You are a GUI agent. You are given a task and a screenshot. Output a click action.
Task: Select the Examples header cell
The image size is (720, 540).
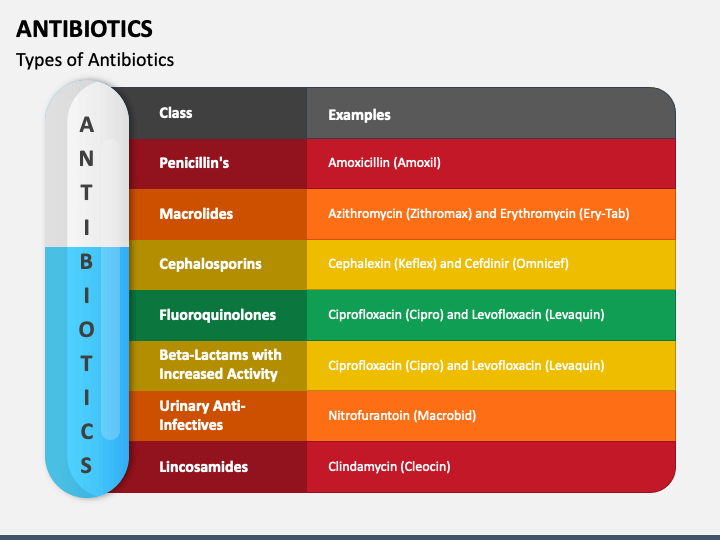coord(491,113)
